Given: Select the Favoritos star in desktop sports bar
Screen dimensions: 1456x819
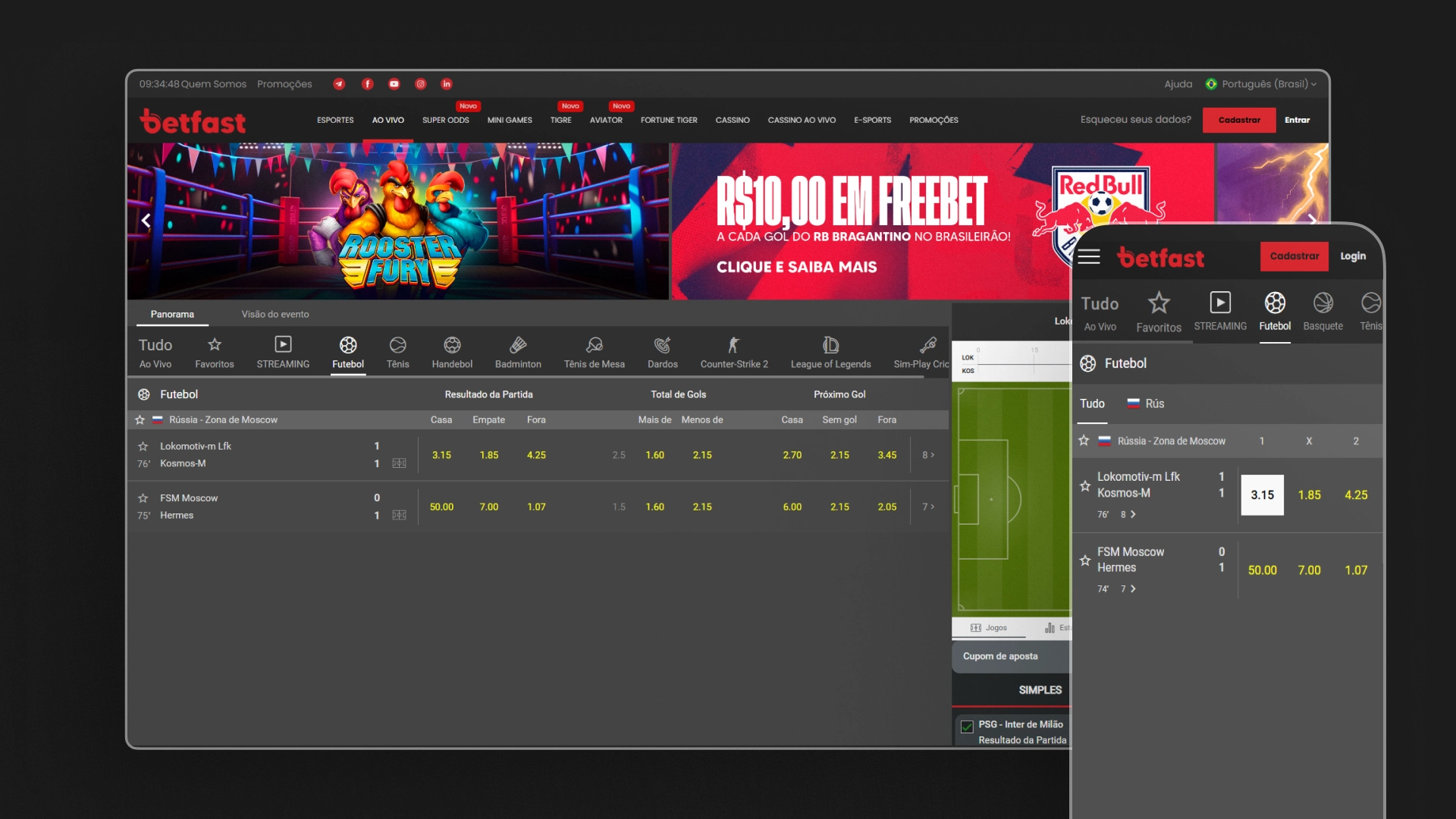Looking at the screenshot, I should 215,345.
